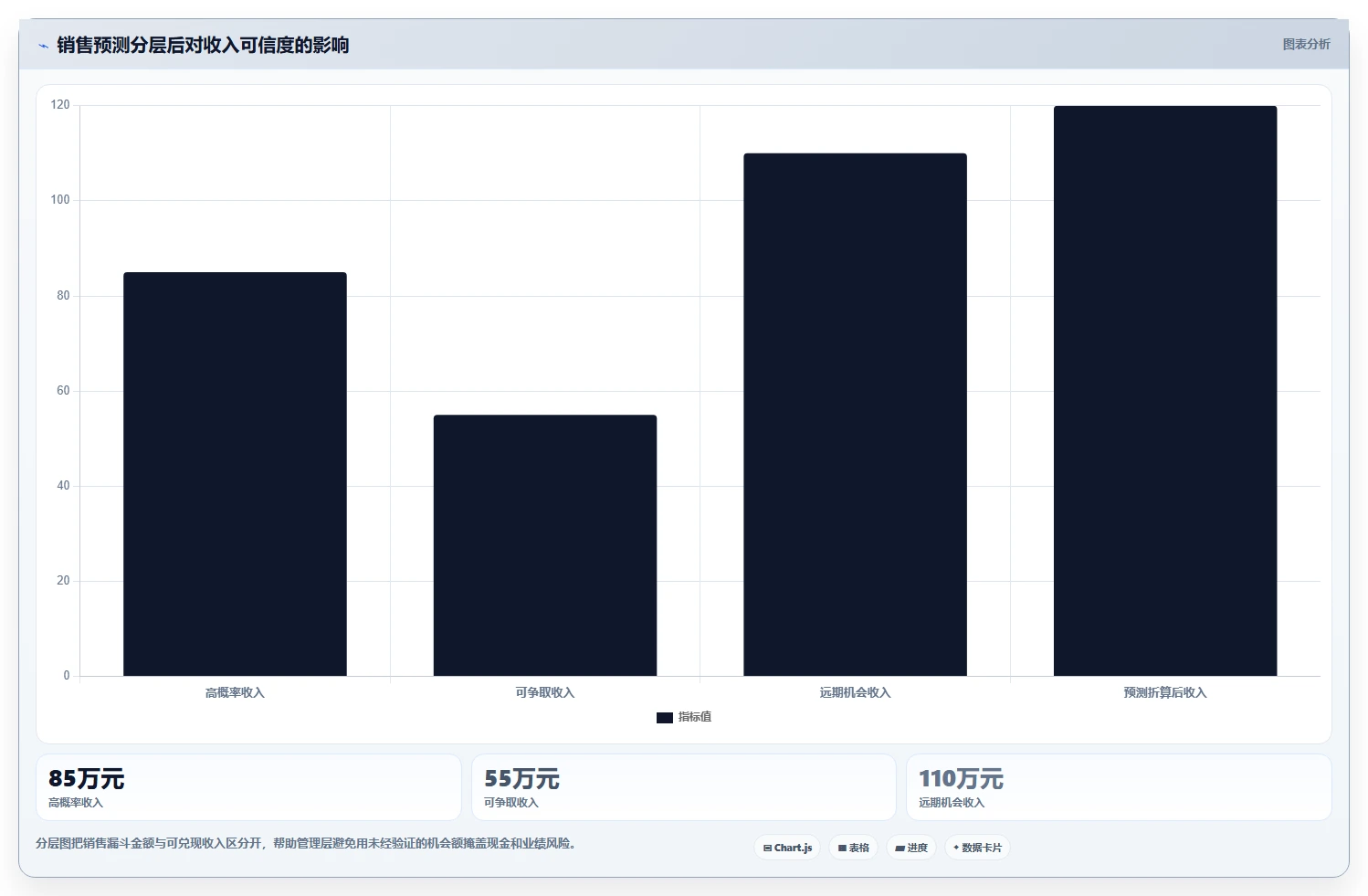This screenshot has height=896, width=1368.
Task: Click the blue icon beside the chart title
Action: pos(43,46)
